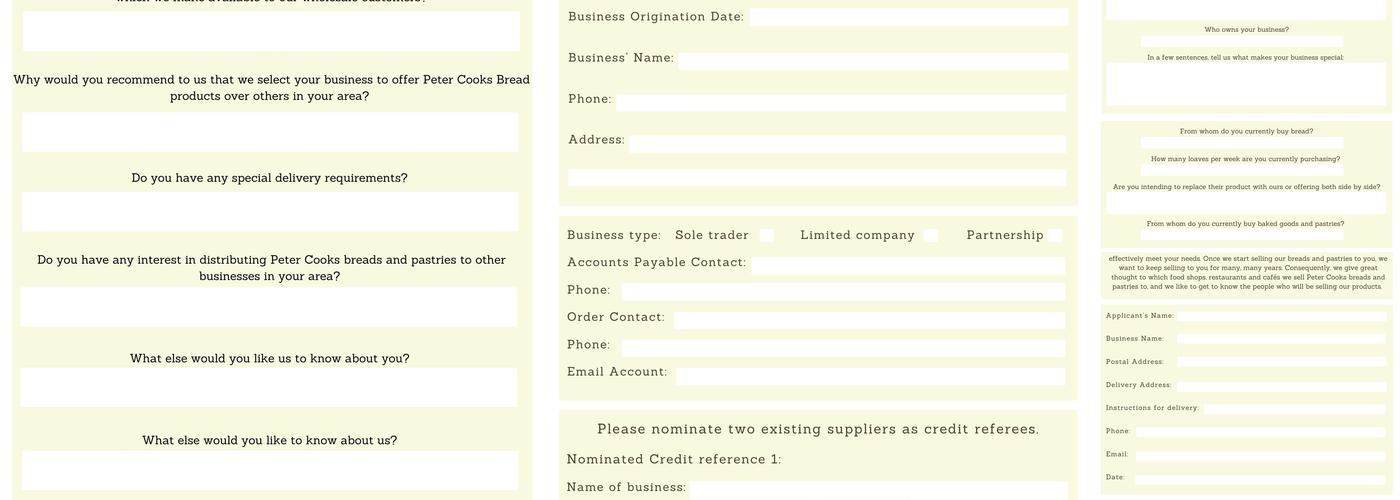Check the Limited company box
Screen dimensions: 1400x500
point(931,236)
